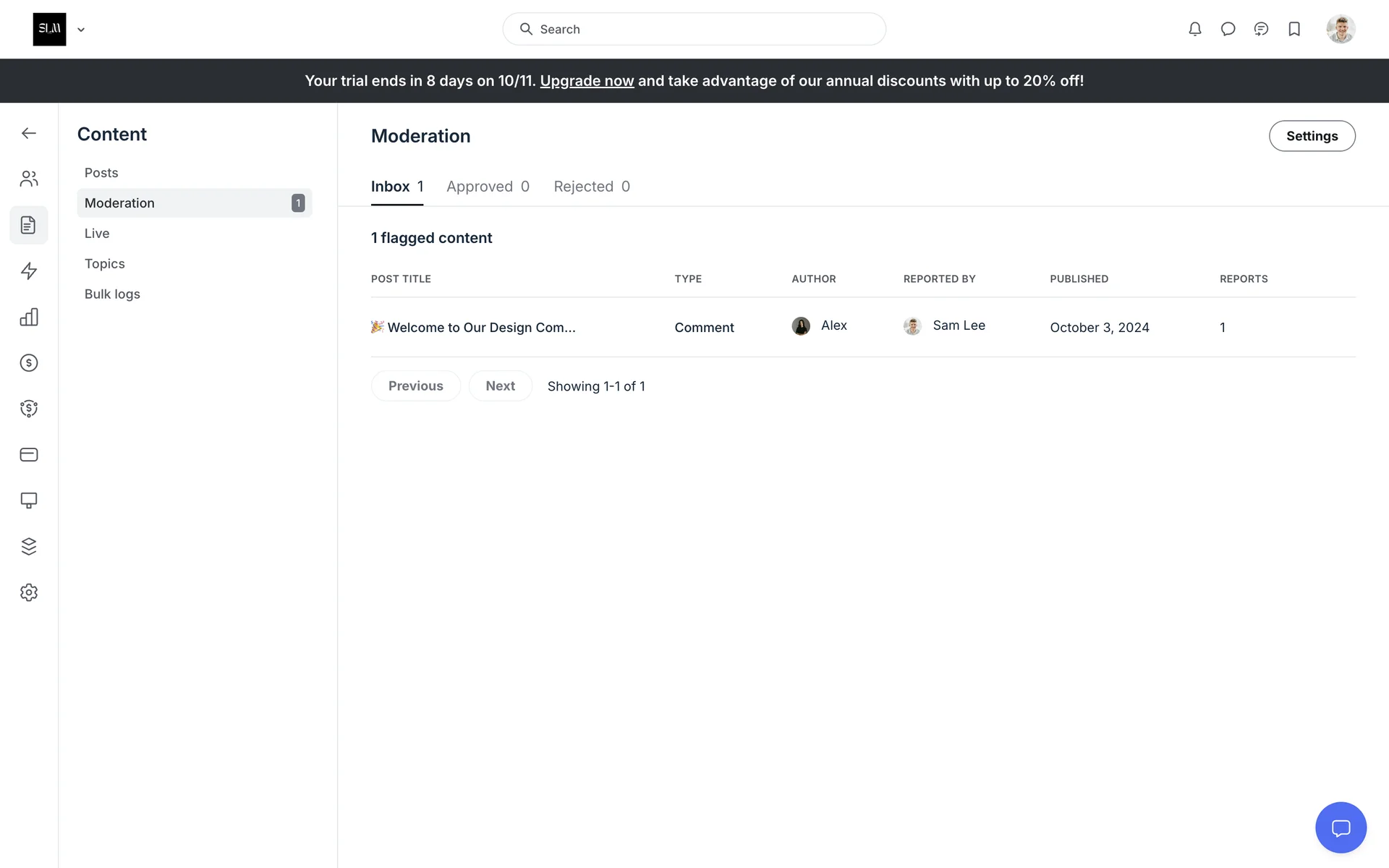This screenshot has height=868, width=1389.
Task: Open the user profile avatar menu
Action: [x=1340, y=29]
